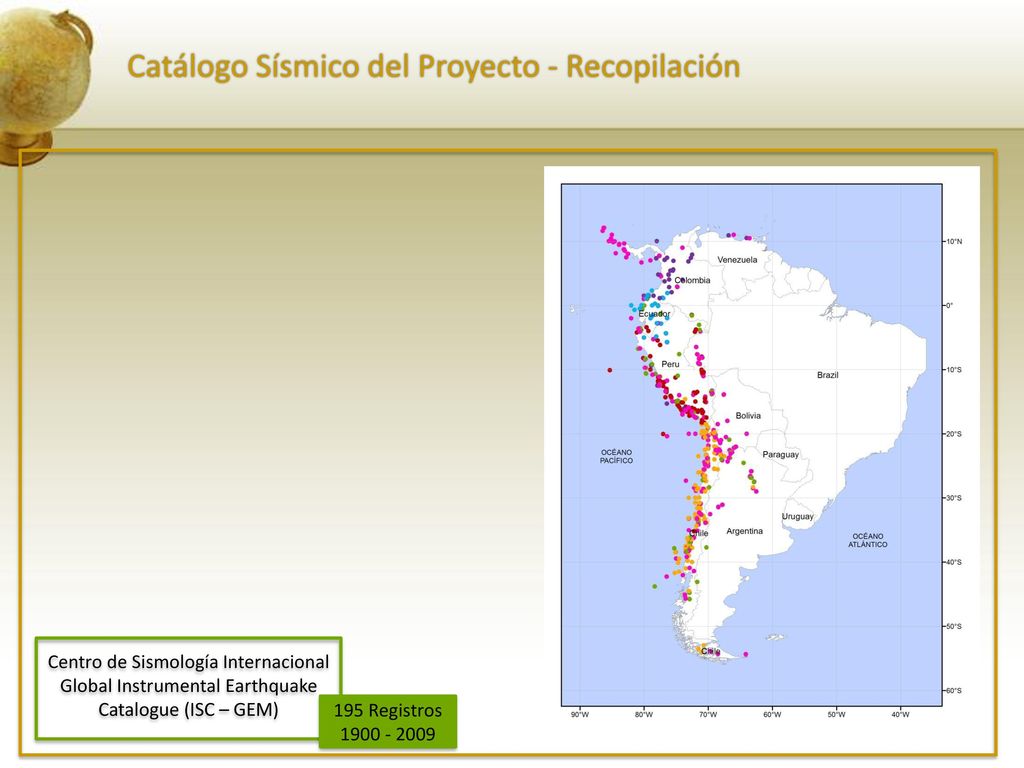Click the '20°S' latitude tick label
This screenshot has height=768, width=1024.
(954, 434)
